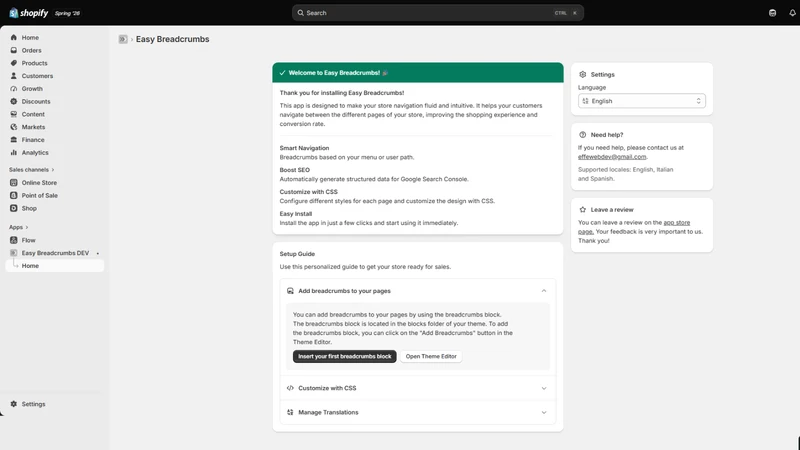The width and height of the screenshot is (800, 450).
Task: Click the Welcome to Easy Breadcrumbs banner
Action: tap(418, 72)
